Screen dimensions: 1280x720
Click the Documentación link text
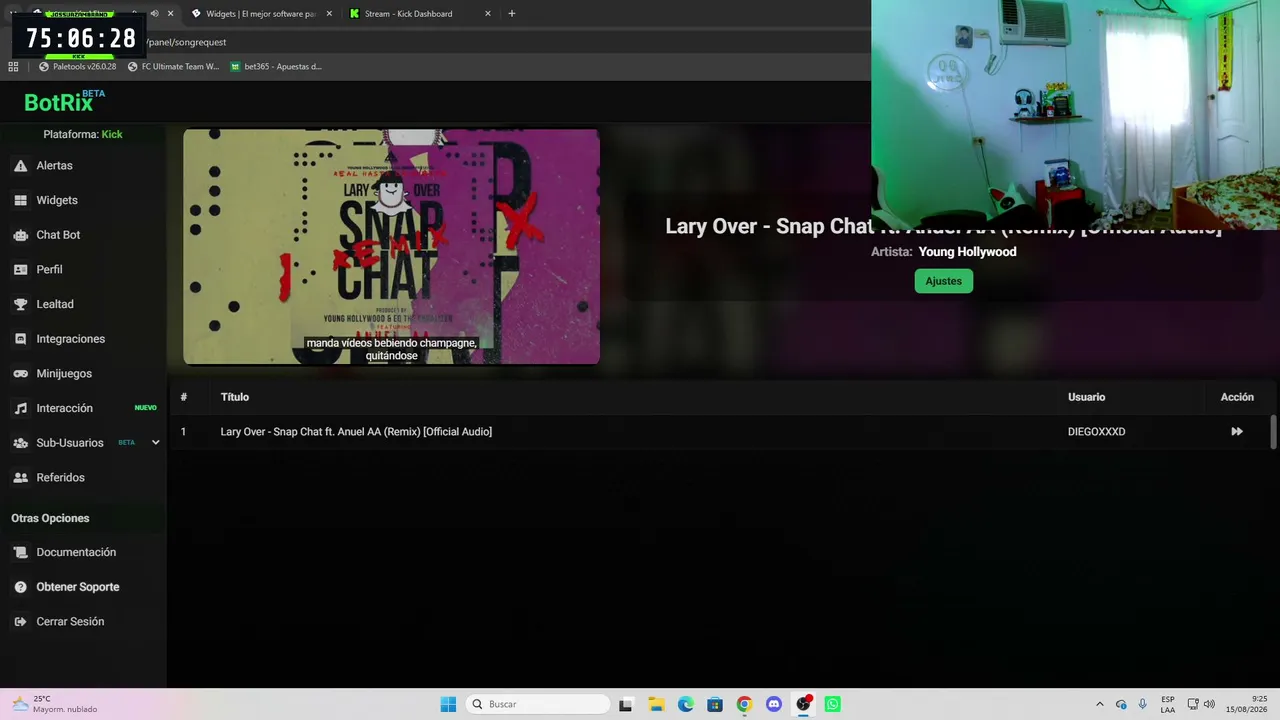pyautogui.click(x=76, y=552)
